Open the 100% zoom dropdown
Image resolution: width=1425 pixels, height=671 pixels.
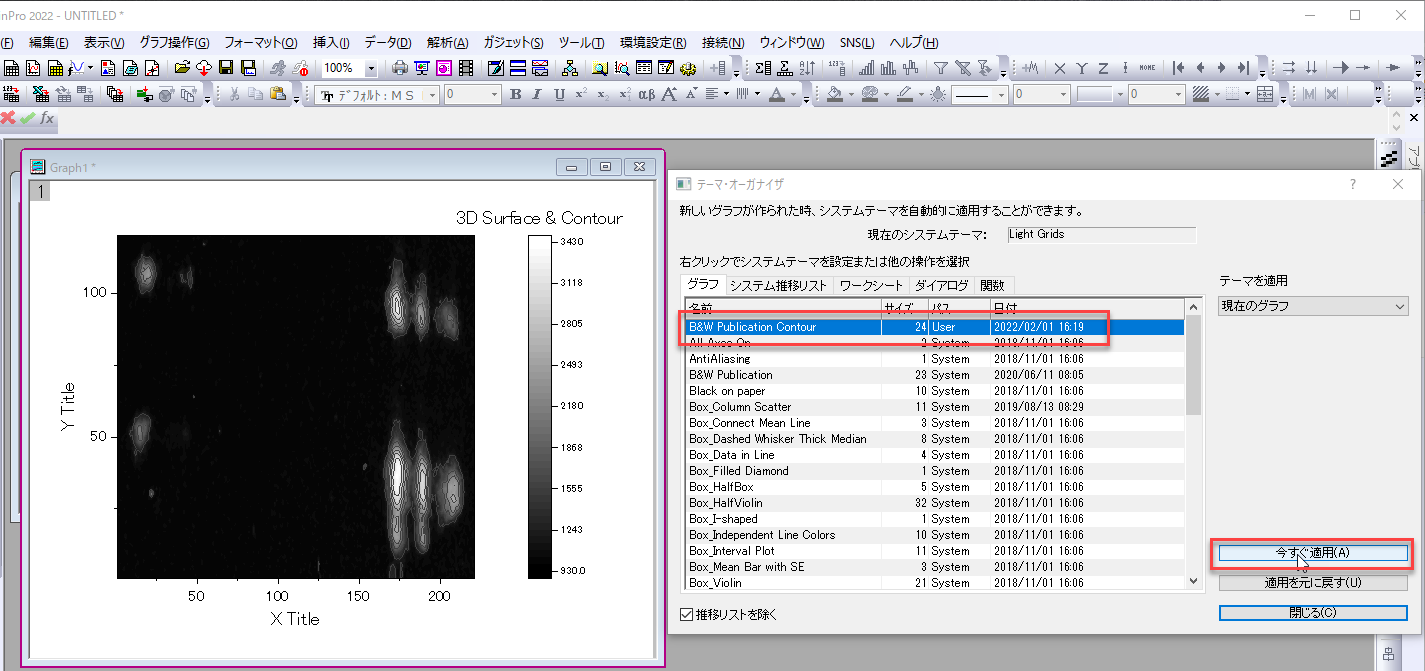pyautogui.click(x=371, y=68)
